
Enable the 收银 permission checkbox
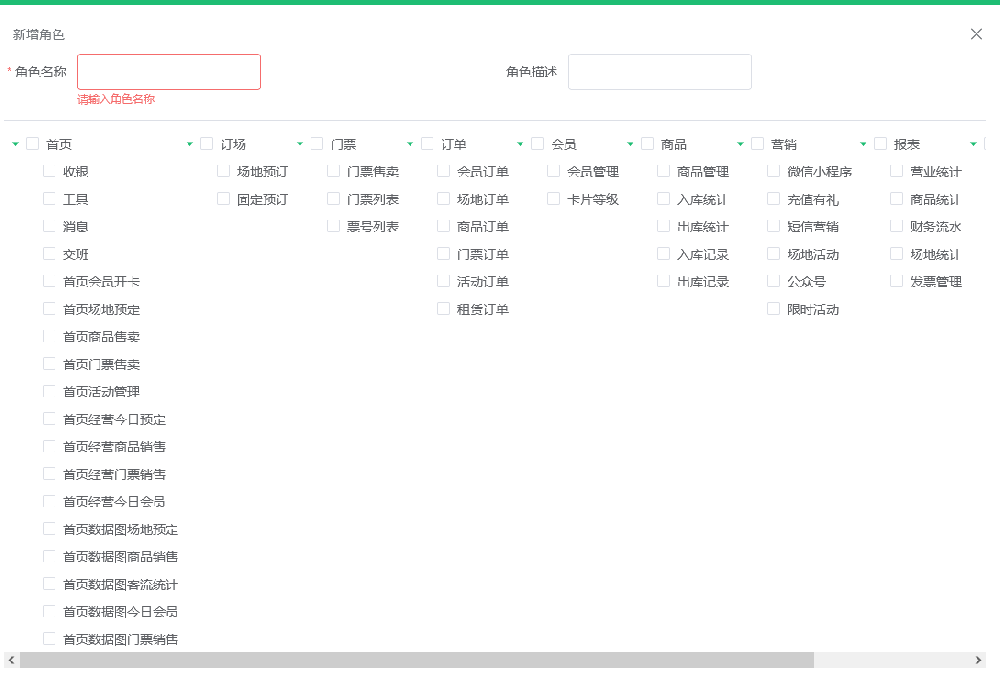[x=50, y=171]
